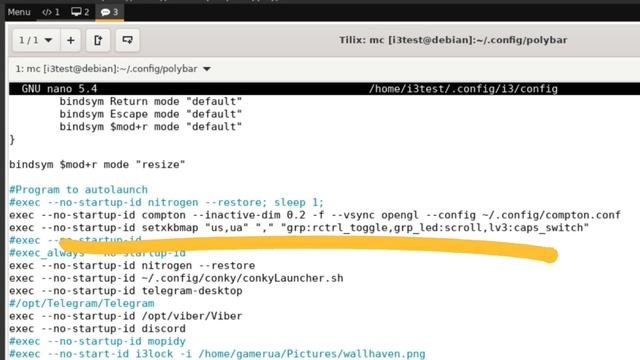The image size is (640, 360).
Task: Click the exec /opt/viber/Viber line
Action: click(x=126, y=316)
